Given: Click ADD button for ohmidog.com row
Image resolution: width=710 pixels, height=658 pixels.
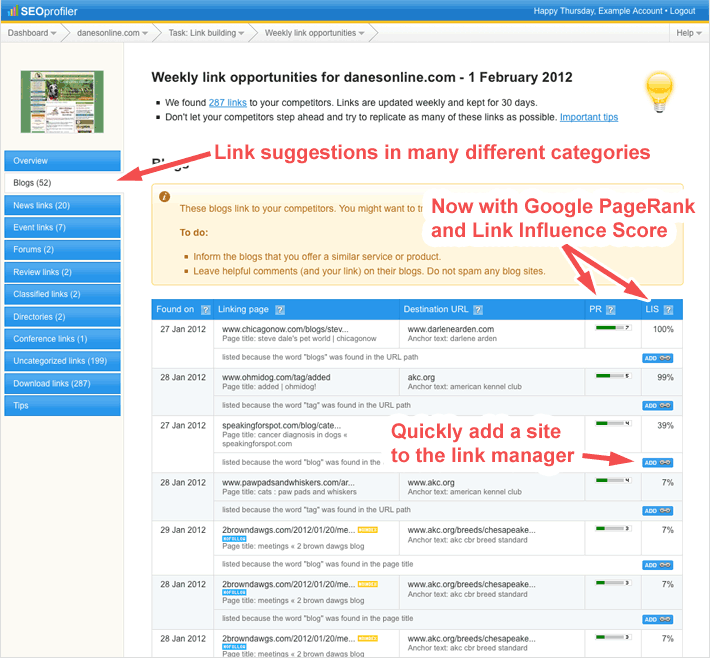Looking at the screenshot, I should tap(657, 406).
